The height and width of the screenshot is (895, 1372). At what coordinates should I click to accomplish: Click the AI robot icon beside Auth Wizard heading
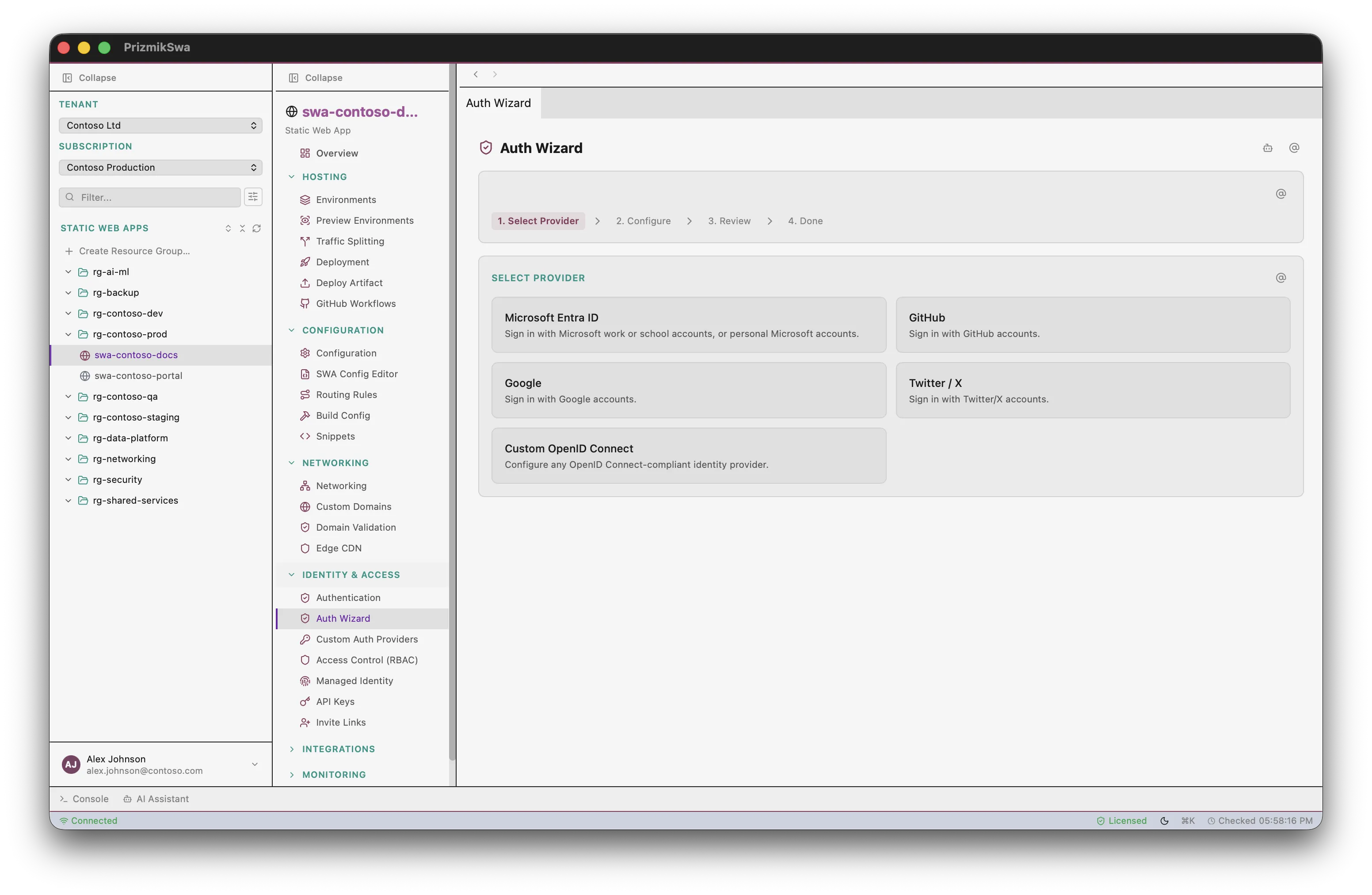(1267, 148)
